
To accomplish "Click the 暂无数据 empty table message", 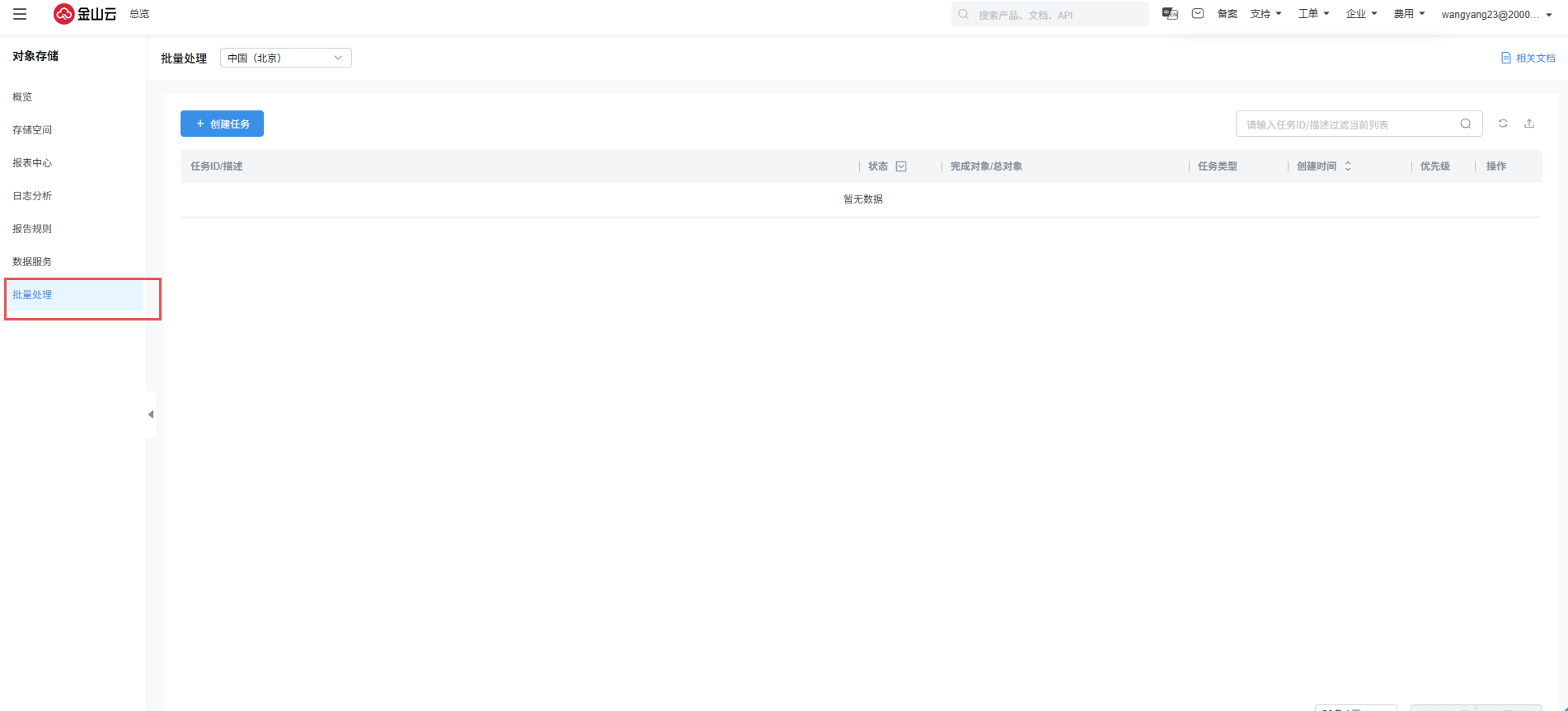I will (x=862, y=199).
